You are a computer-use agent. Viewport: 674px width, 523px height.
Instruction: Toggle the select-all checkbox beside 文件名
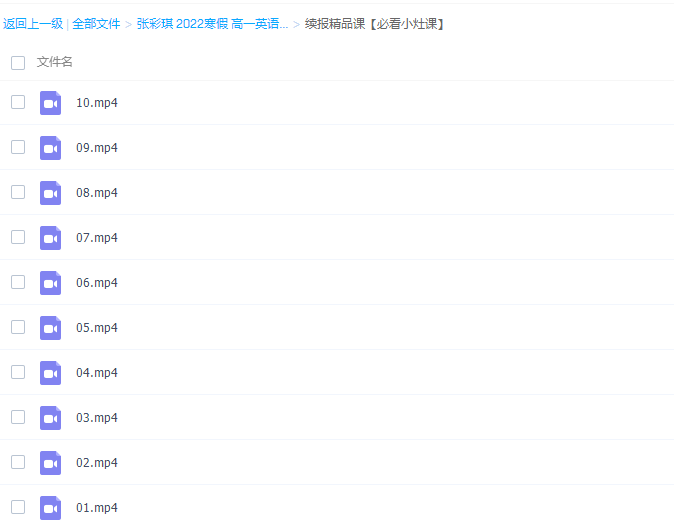[x=18, y=63]
